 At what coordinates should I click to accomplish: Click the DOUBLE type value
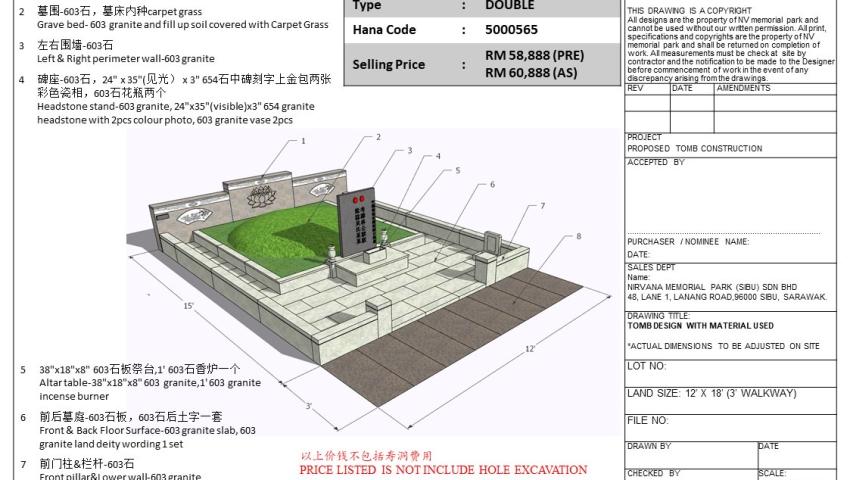pos(509,6)
